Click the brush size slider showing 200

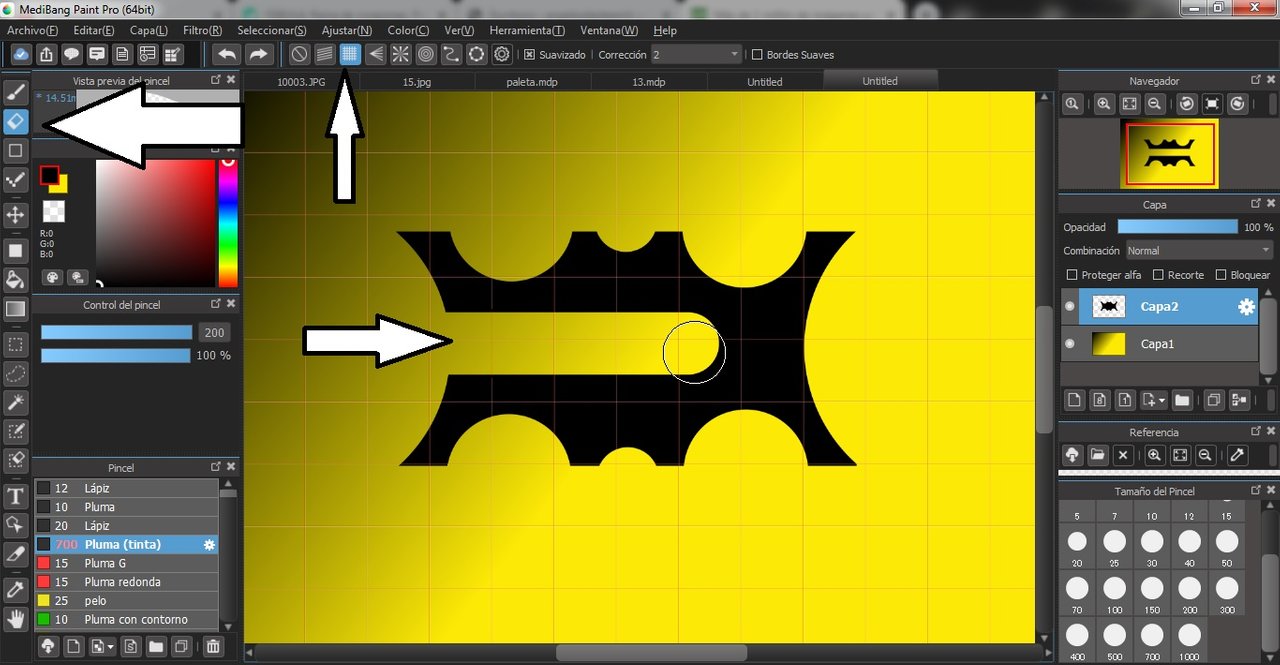116,333
